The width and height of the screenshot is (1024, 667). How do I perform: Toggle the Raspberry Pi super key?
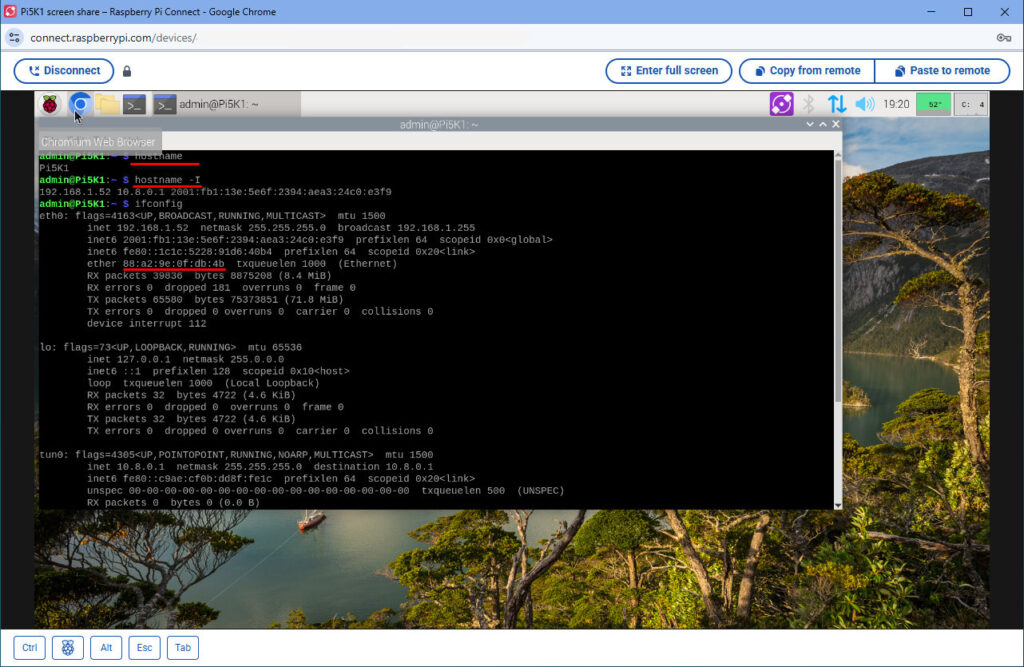click(68, 647)
